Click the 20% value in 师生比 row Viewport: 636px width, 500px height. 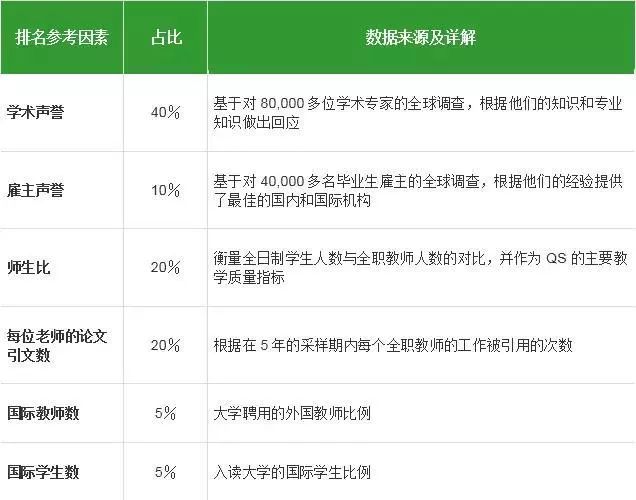165,267
